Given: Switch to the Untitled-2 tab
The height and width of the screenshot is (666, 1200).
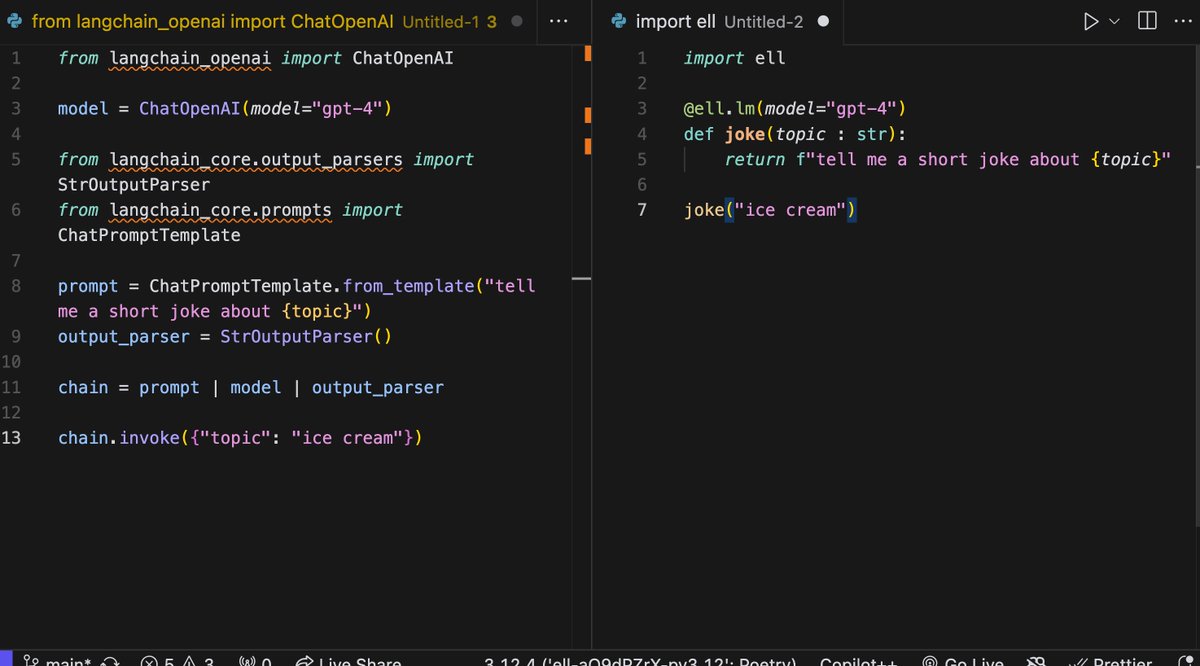Looking at the screenshot, I should point(719,21).
